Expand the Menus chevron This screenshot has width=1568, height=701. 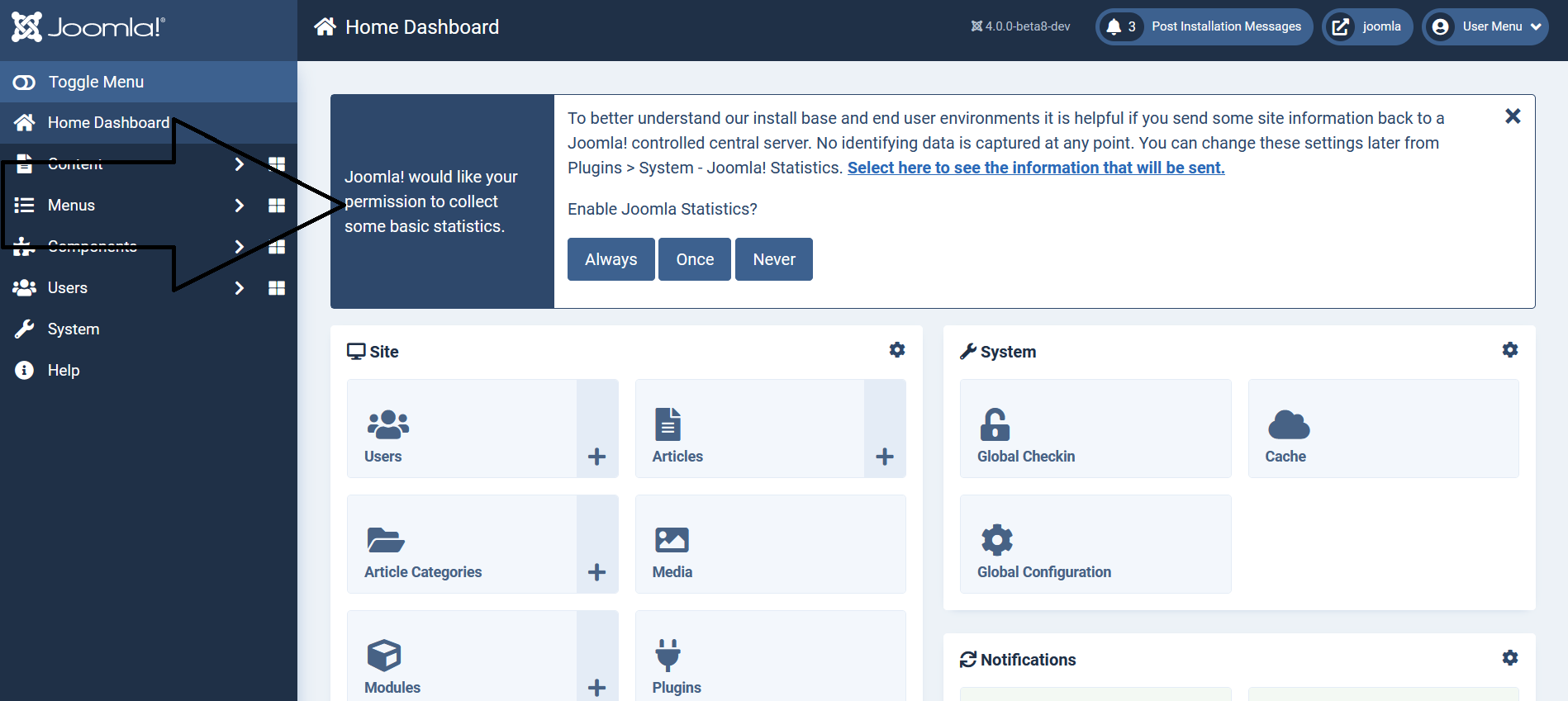point(239,206)
